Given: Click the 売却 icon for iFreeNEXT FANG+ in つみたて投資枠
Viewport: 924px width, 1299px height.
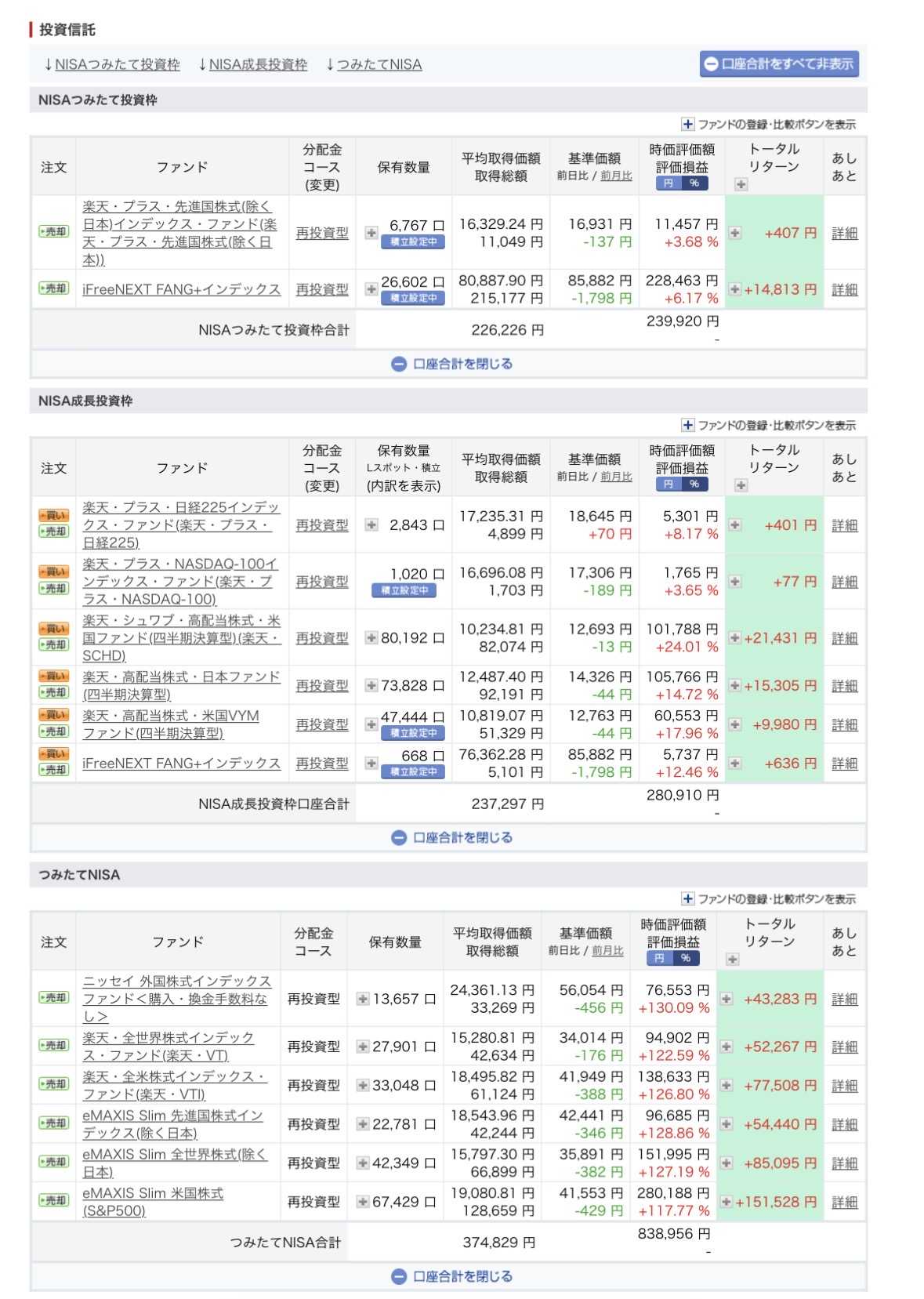Looking at the screenshot, I should (x=54, y=288).
